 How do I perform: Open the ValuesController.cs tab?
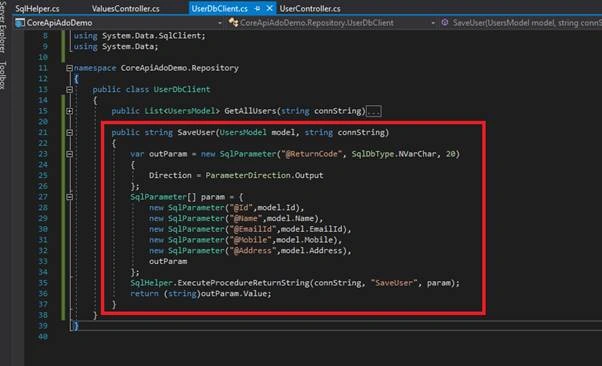click(126, 8)
